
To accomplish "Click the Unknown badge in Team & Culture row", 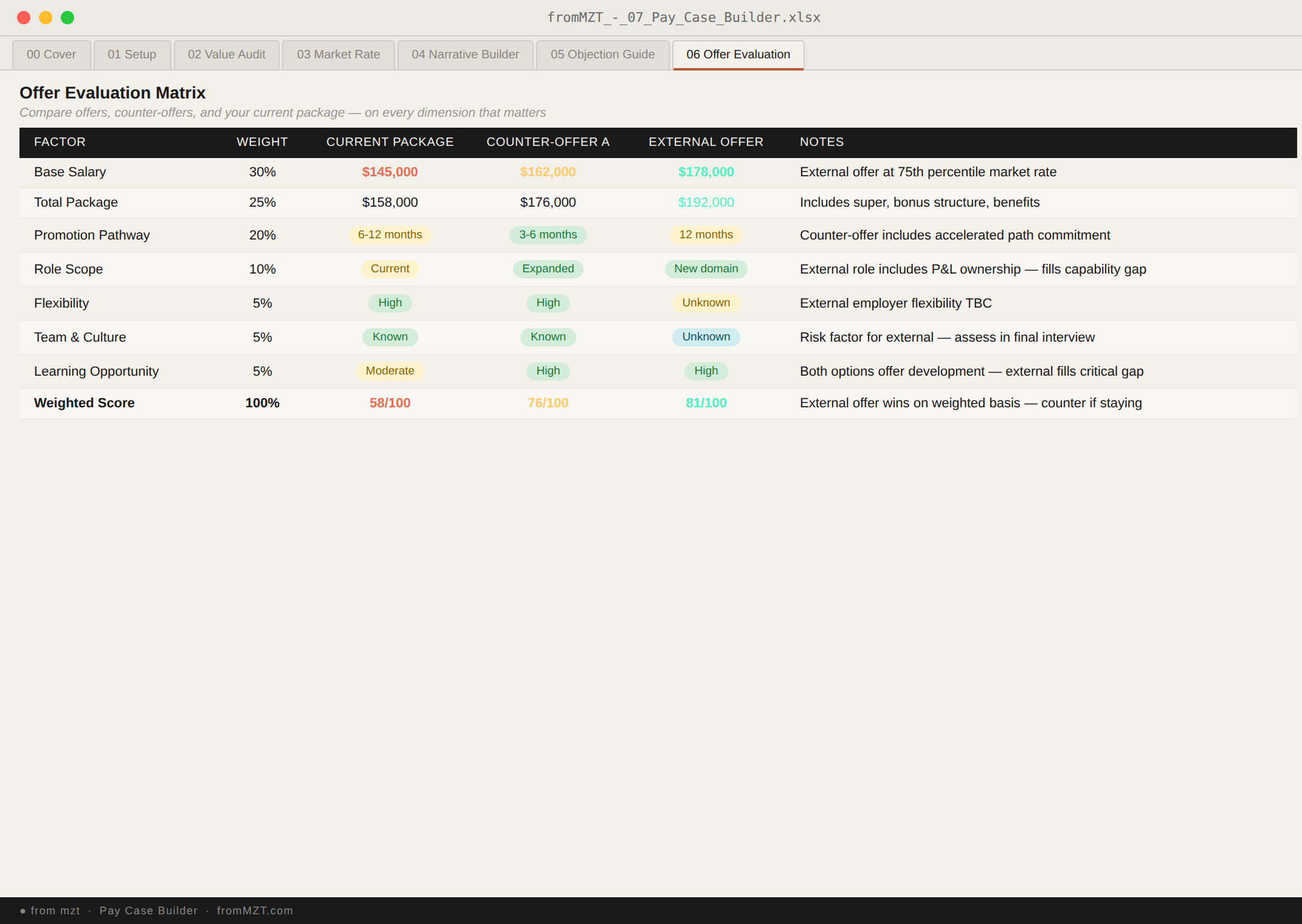I will pos(706,337).
